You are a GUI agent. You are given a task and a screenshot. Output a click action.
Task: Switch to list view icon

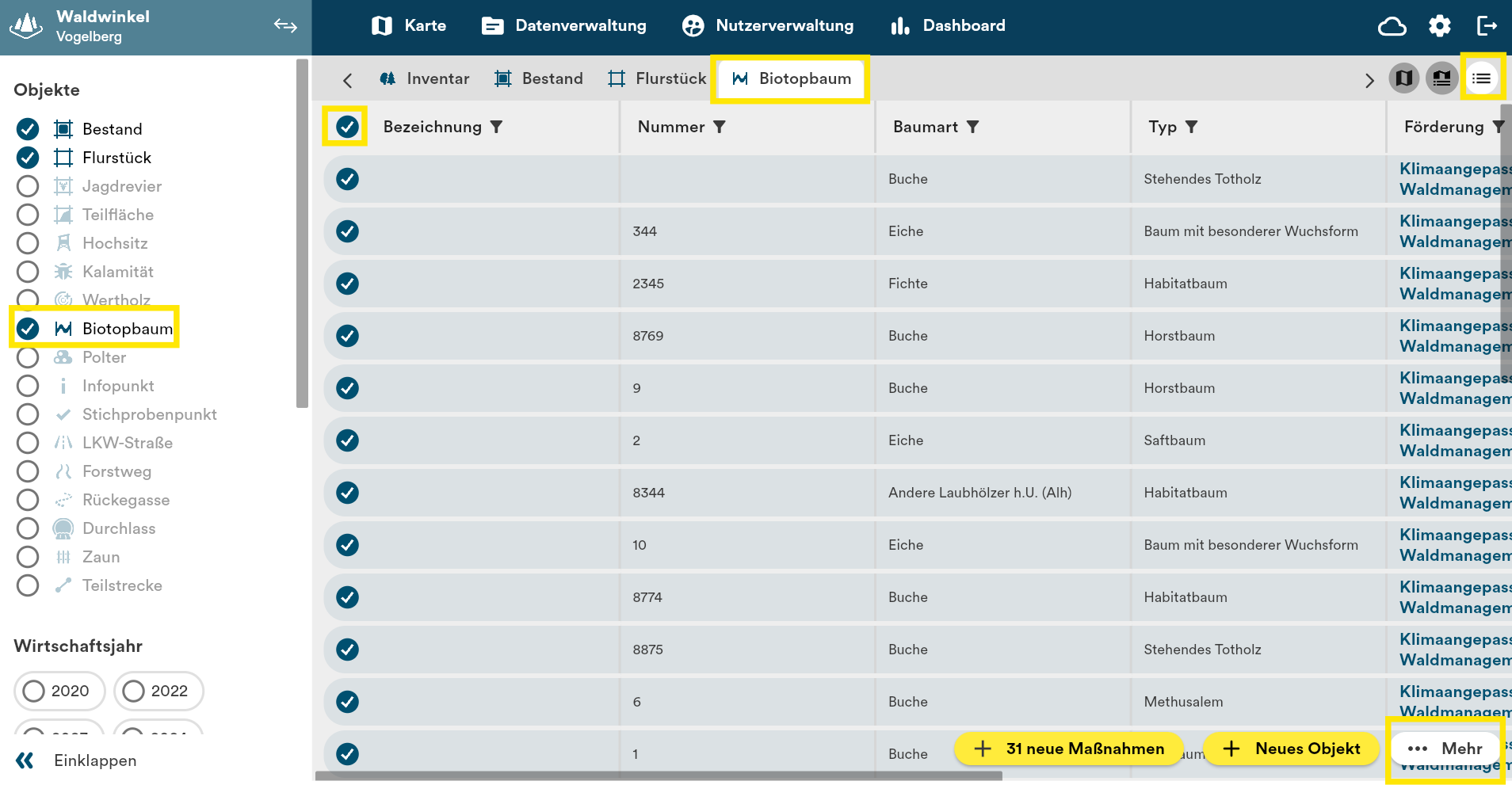pos(1481,78)
